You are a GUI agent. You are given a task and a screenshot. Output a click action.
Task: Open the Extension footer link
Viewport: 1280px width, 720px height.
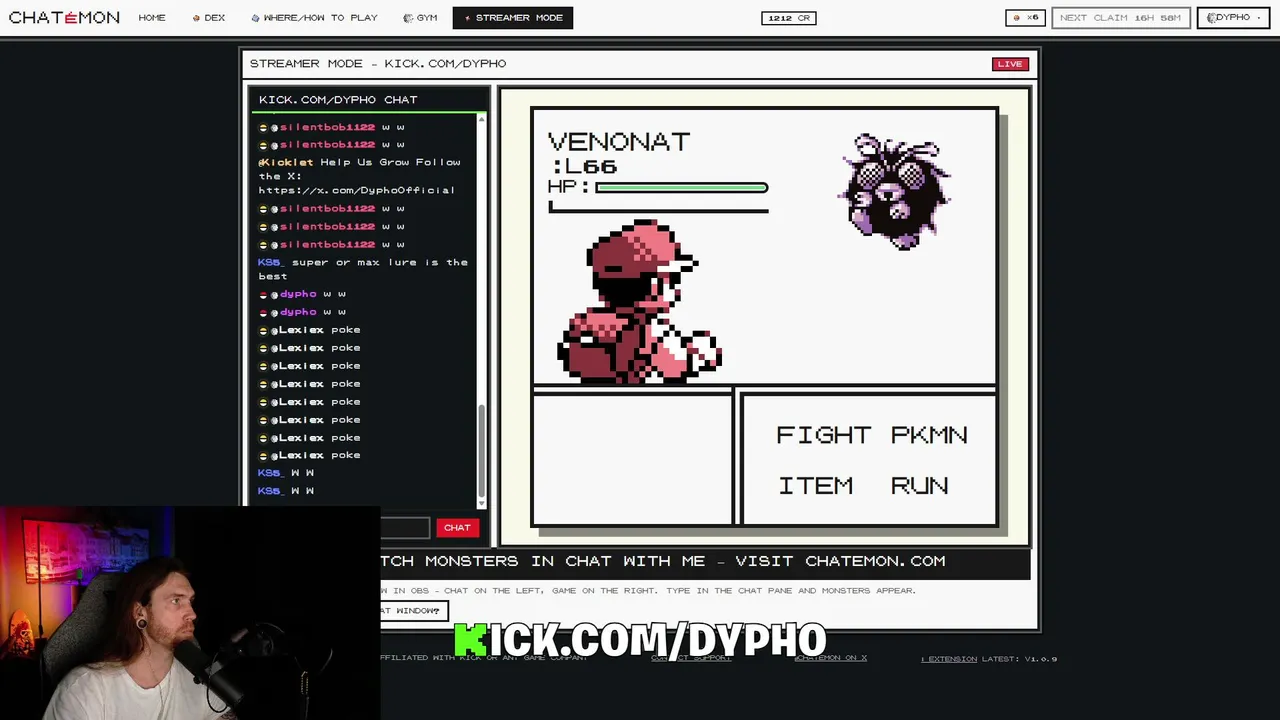tap(949, 659)
